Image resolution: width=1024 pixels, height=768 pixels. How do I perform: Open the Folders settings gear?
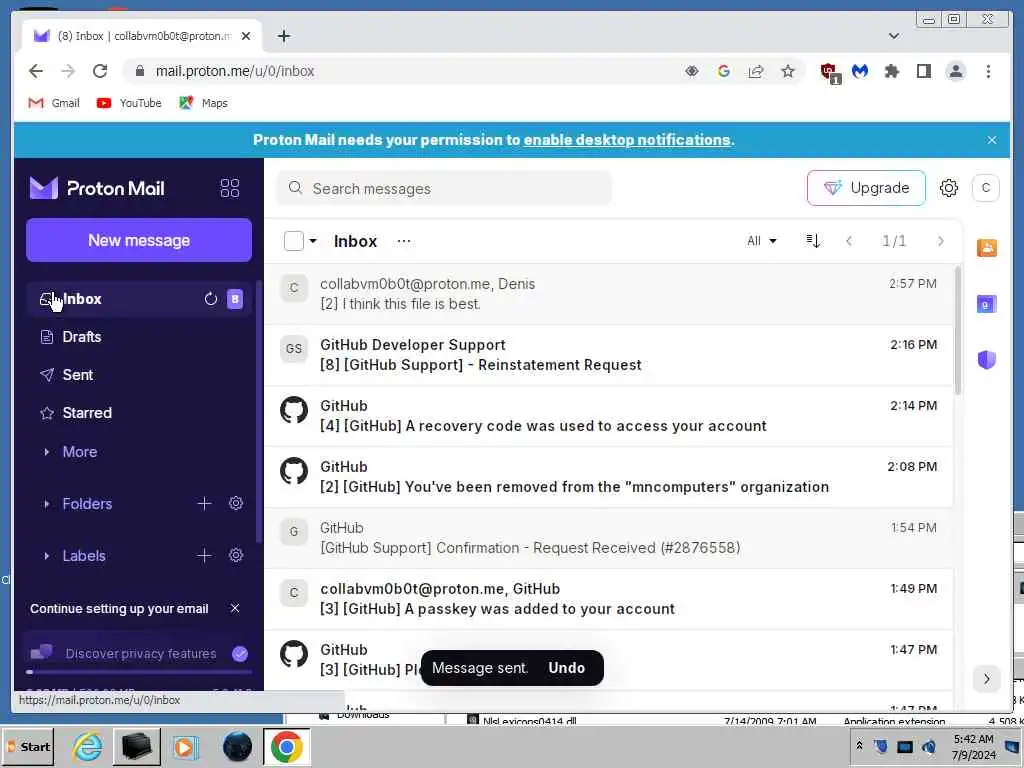coord(236,504)
